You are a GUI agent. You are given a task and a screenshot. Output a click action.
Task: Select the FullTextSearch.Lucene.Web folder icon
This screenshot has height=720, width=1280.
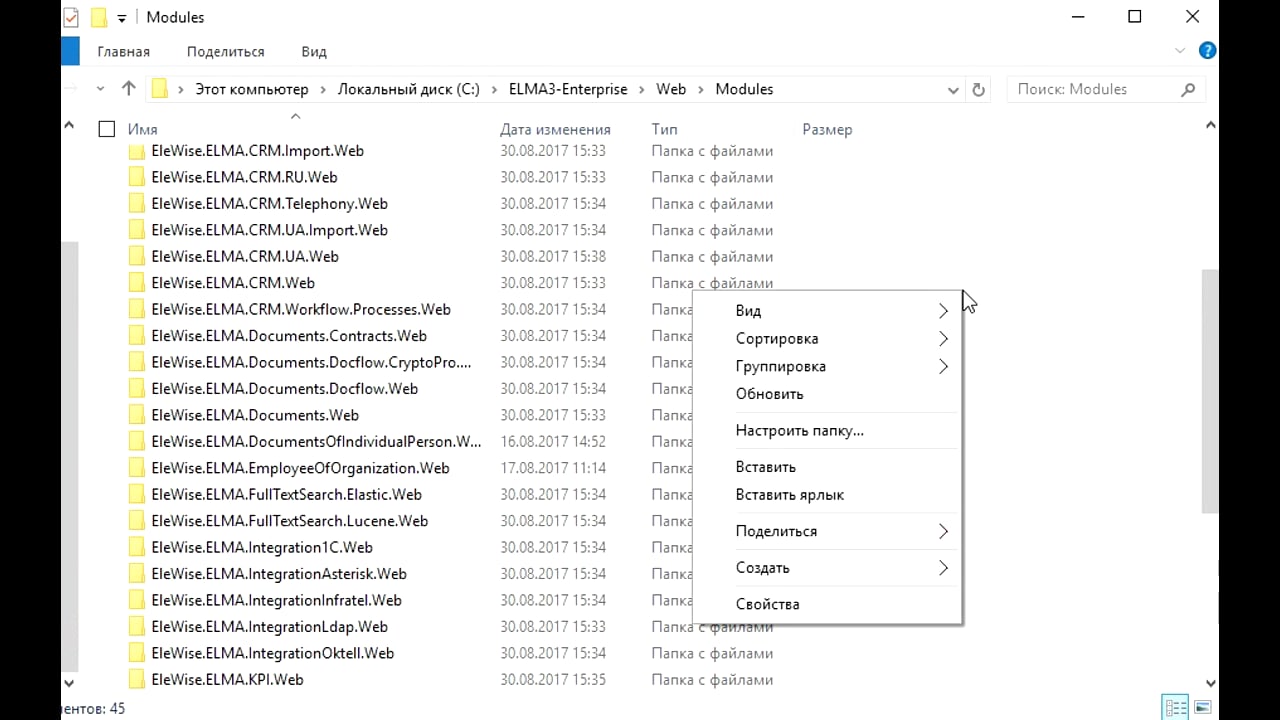point(136,521)
